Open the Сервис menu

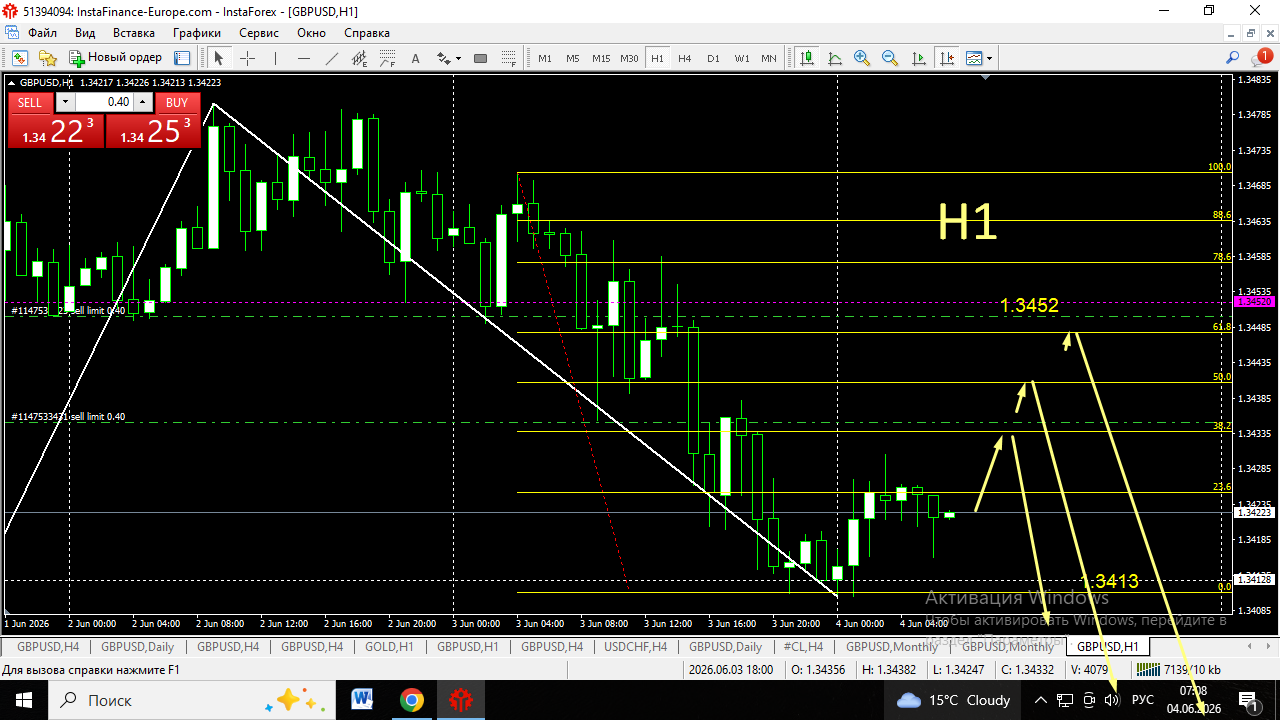pyautogui.click(x=259, y=33)
